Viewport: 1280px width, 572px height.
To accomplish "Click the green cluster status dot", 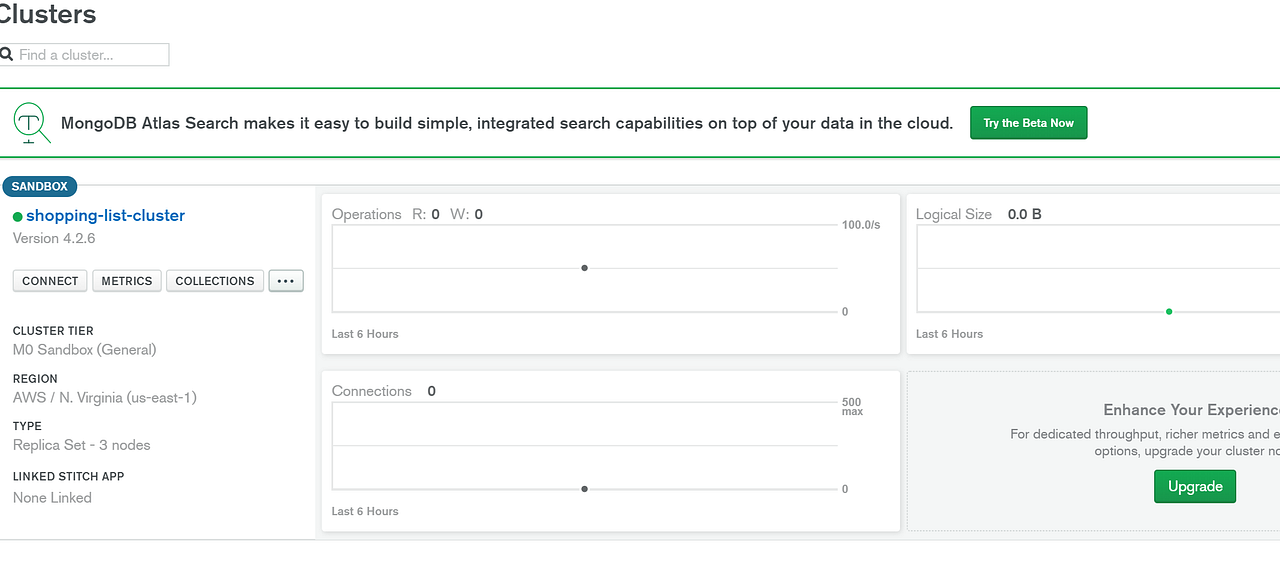I will point(17,216).
